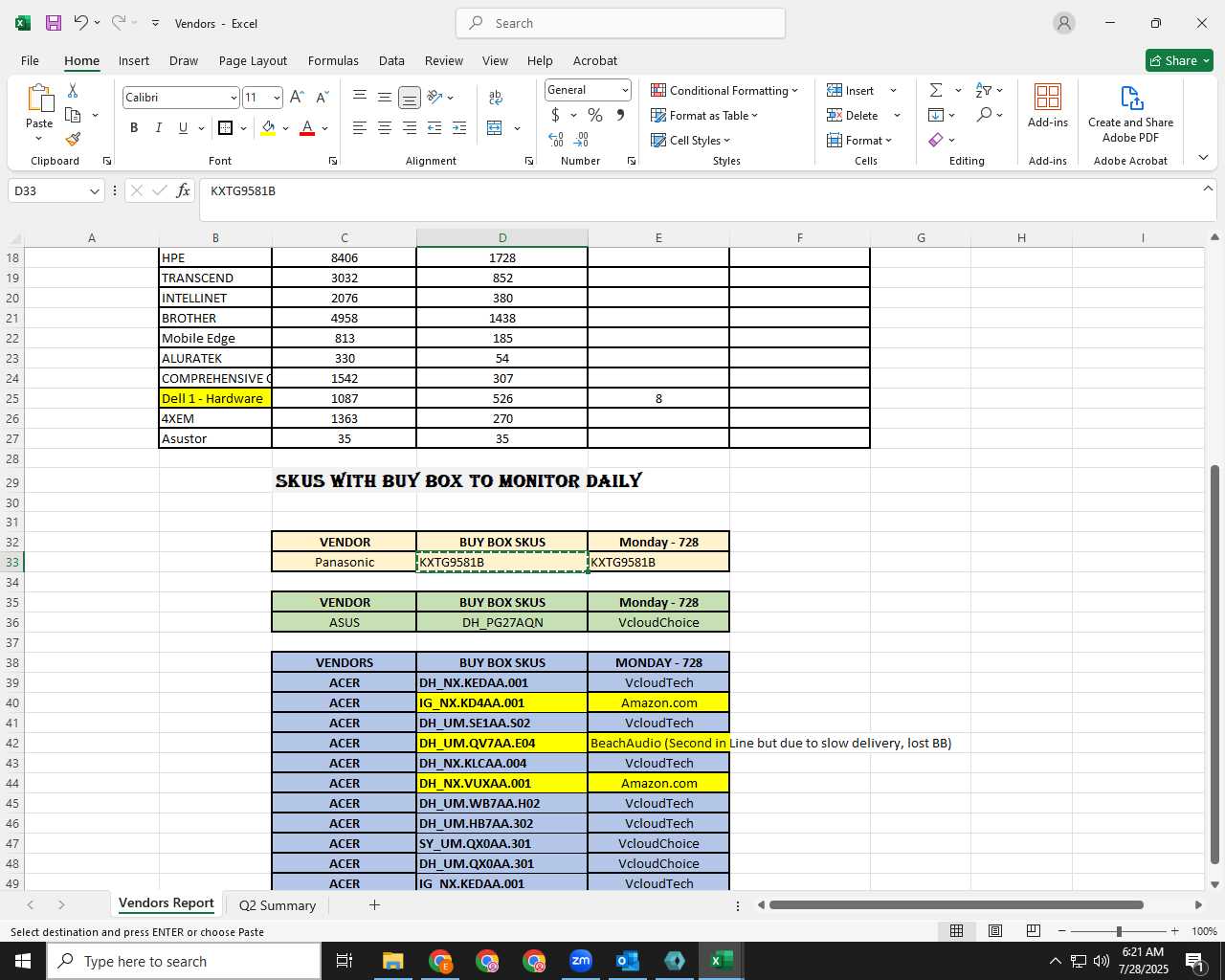
Task: Click the Save icon in title bar
Action: [54, 23]
